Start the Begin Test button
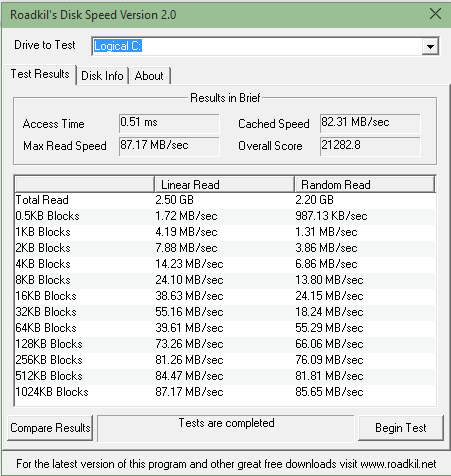The width and height of the screenshot is (451, 476). (401, 428)
